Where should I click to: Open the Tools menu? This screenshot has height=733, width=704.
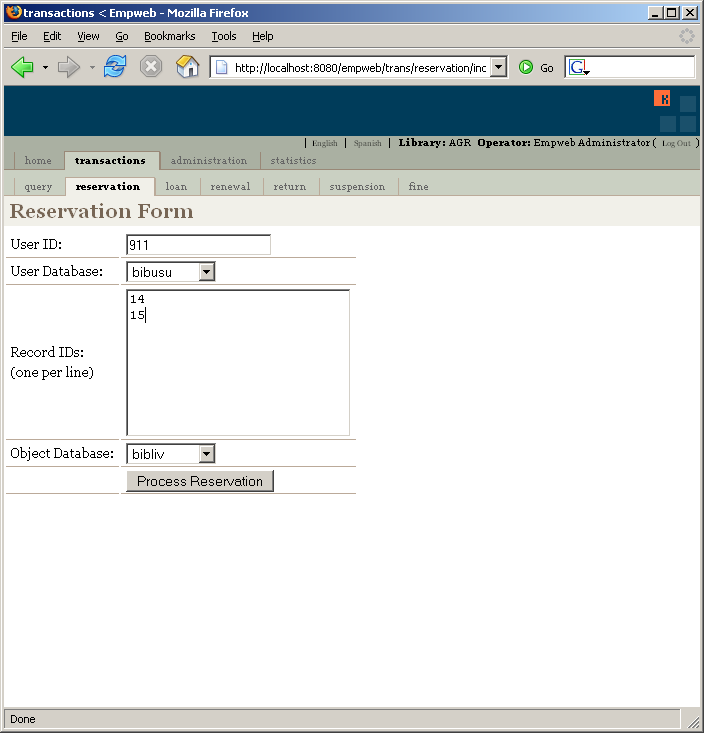point(224,36)
